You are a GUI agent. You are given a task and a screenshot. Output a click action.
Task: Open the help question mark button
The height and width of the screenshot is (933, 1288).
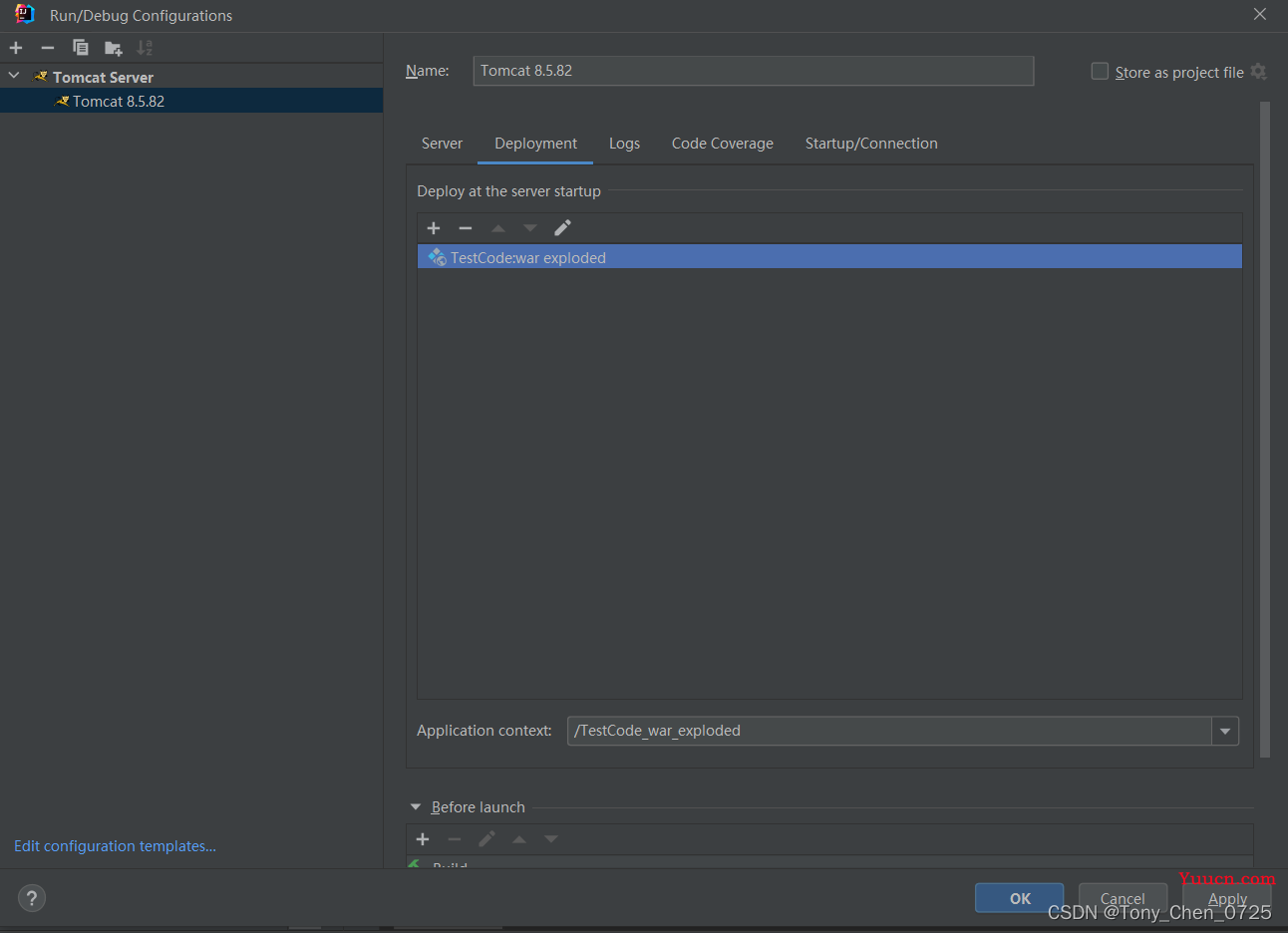point(32,898)
